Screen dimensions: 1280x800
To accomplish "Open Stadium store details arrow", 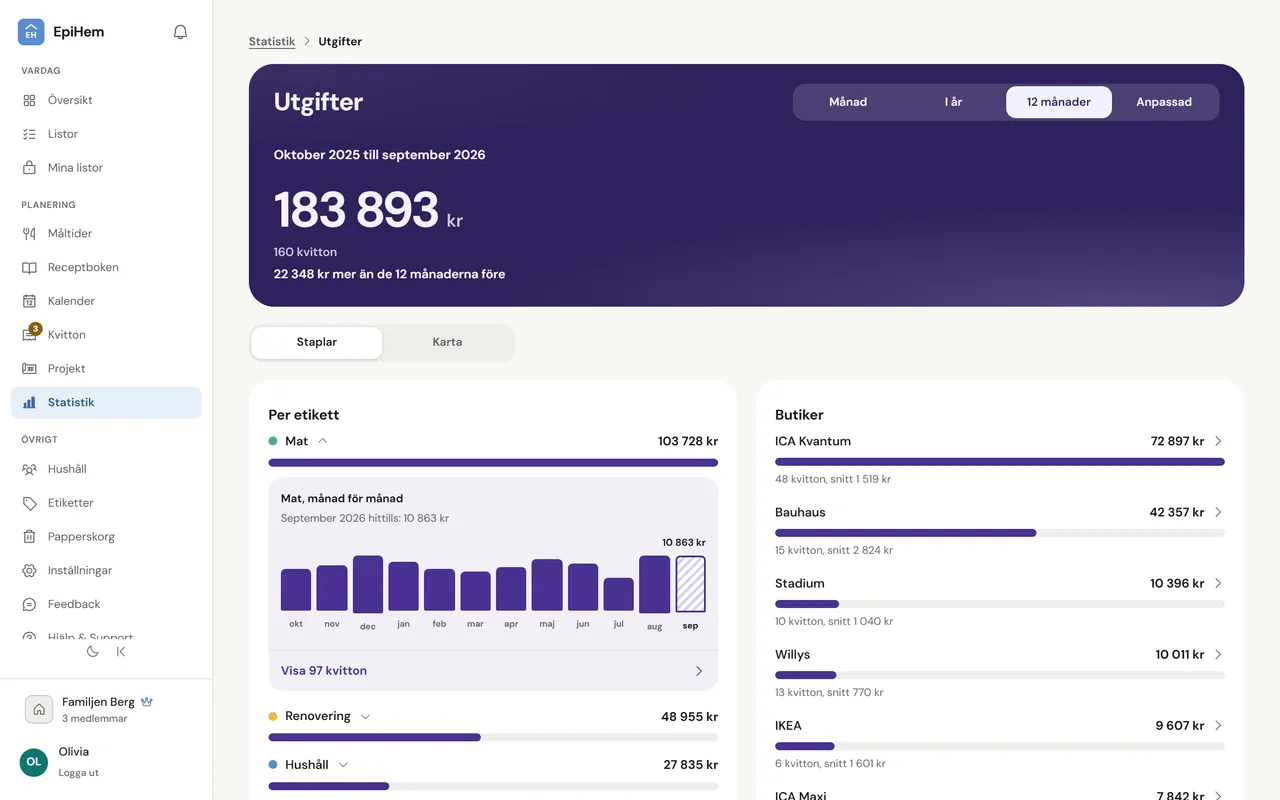I will coord(1218,583).
